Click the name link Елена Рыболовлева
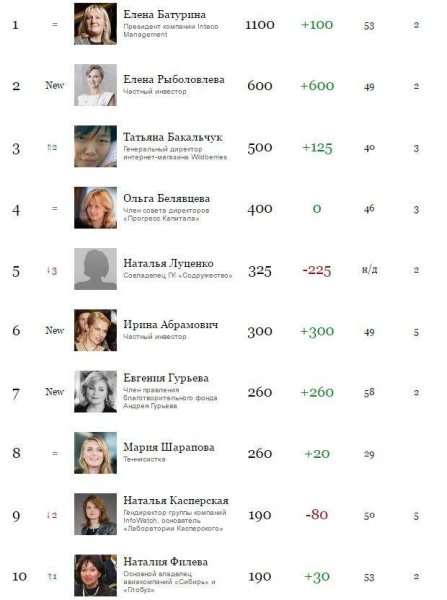Screen dimensions: 447x600 point(174,80)
